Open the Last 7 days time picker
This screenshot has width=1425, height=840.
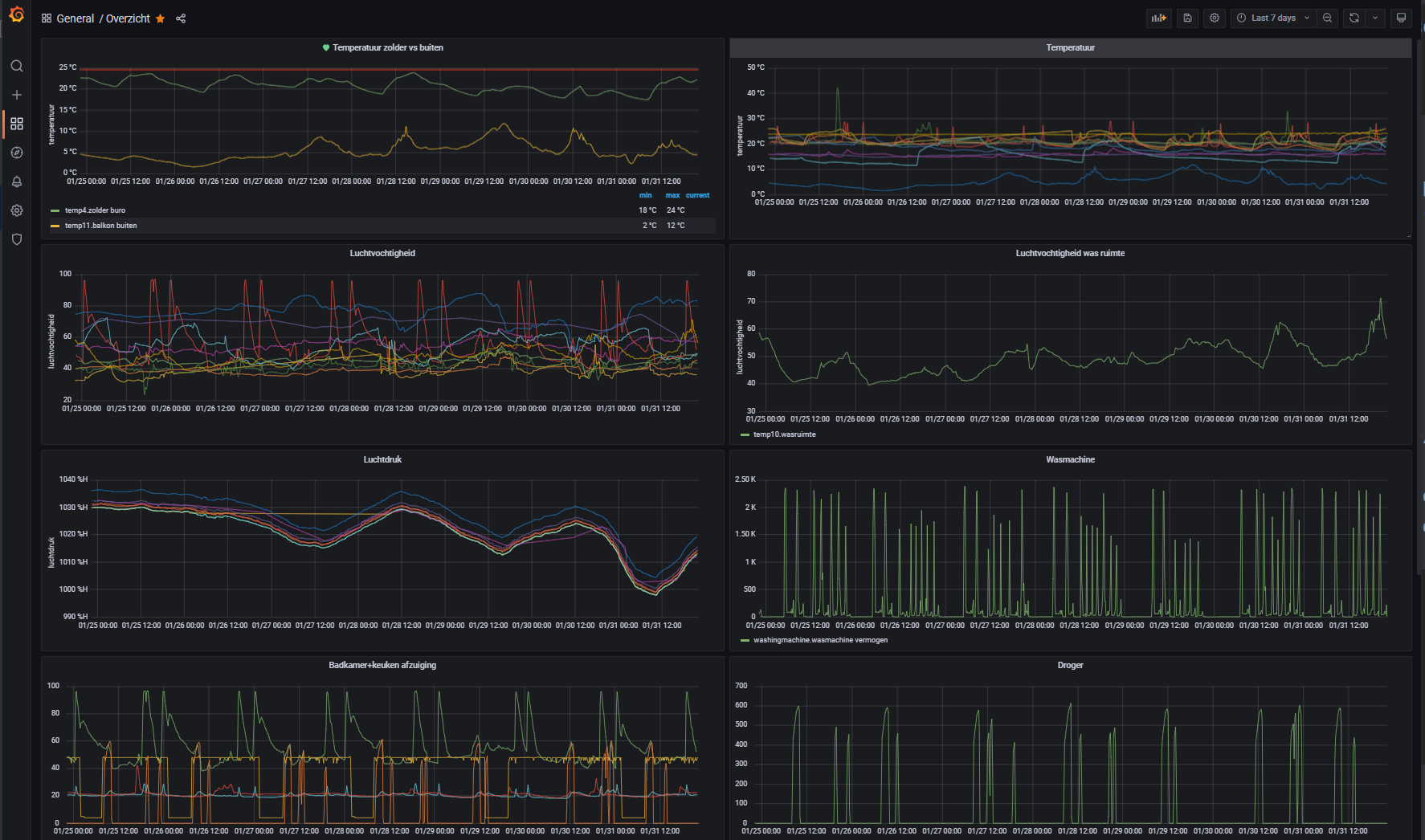[x=1273, y=18]
